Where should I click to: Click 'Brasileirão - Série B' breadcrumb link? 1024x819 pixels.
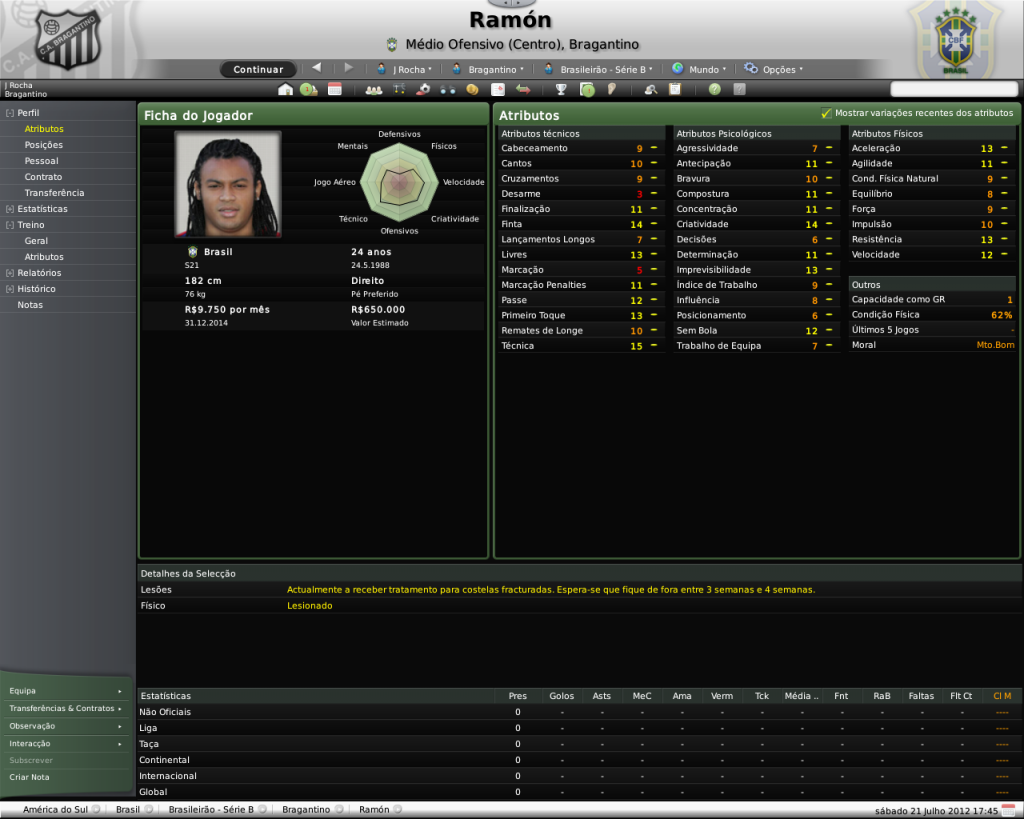211,809
